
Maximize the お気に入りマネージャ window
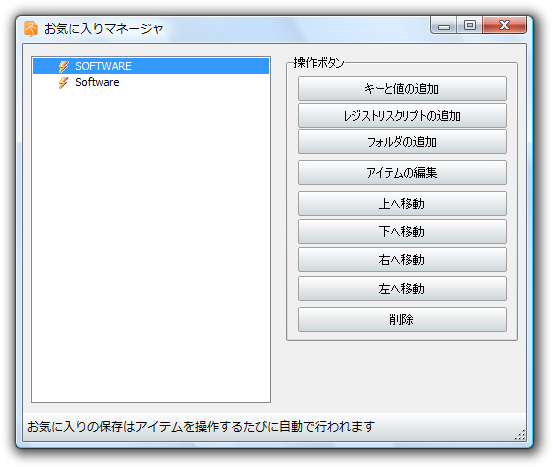pos(470,25)
